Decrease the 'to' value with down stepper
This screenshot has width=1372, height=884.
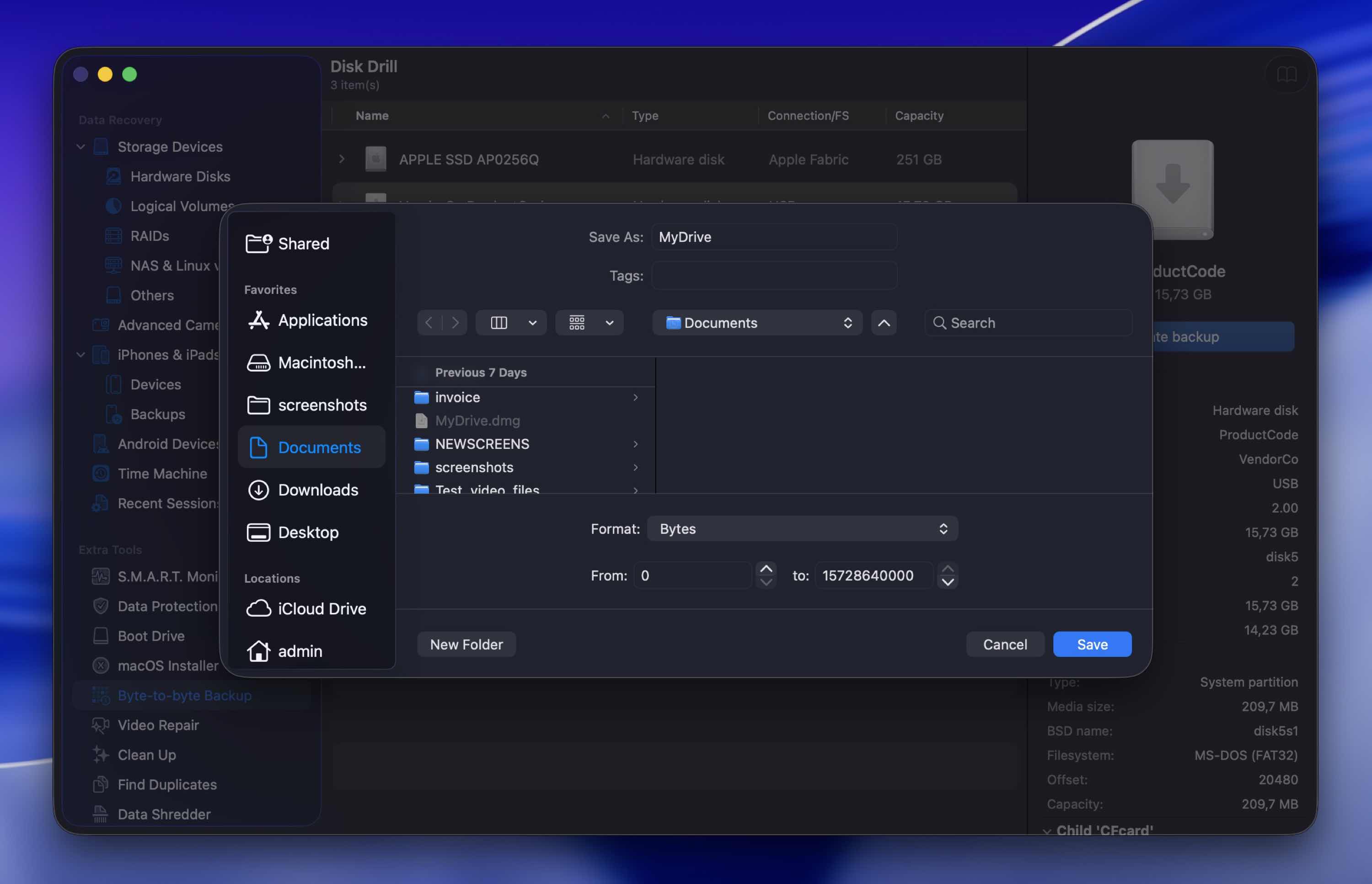[948, 582]
